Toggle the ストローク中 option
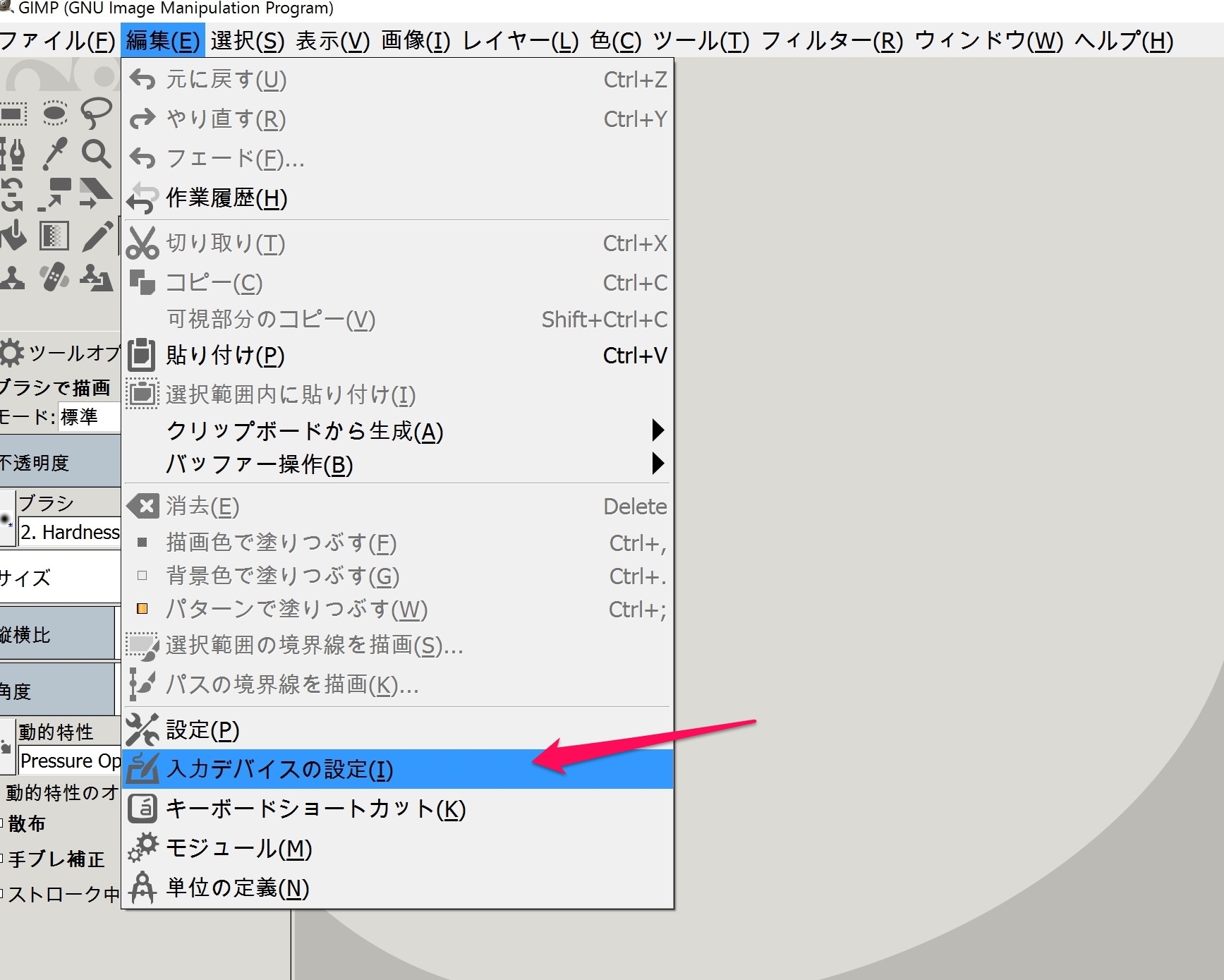 click(5, 895)
